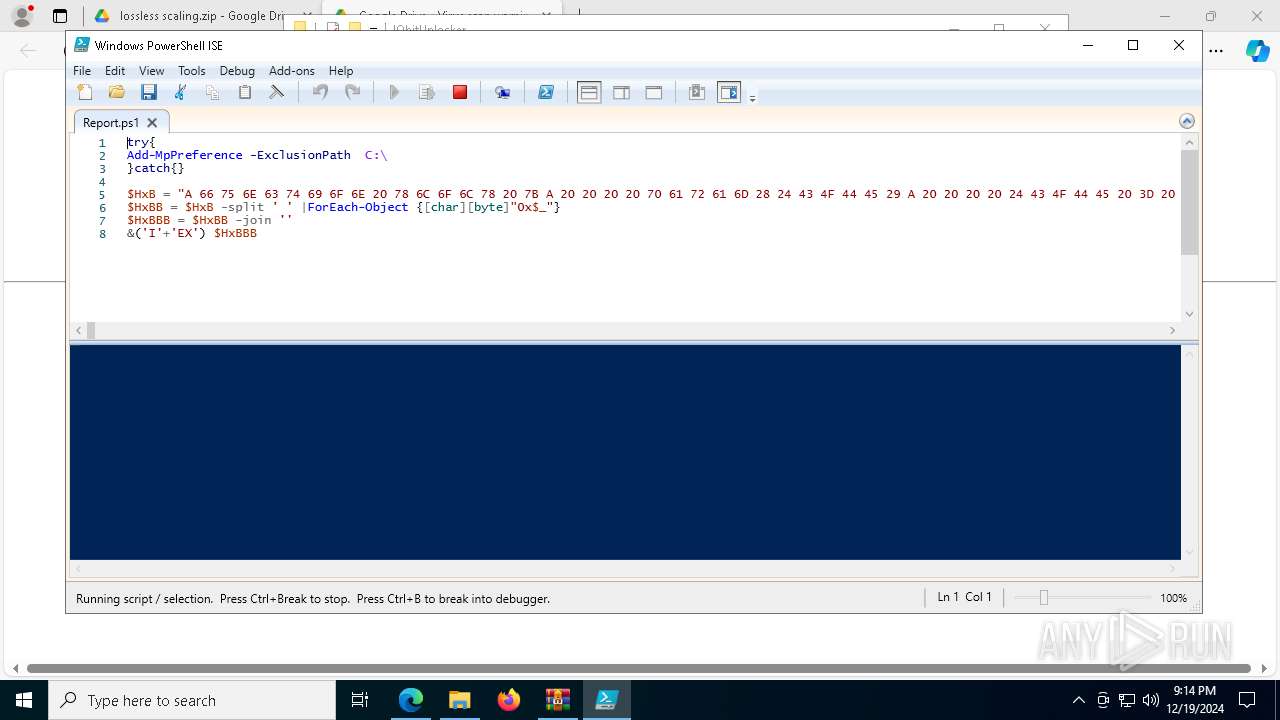Screen dimensions: 1280x720
Task: Open New Remote PowerShell Tab icon
Action: [502, 92]
